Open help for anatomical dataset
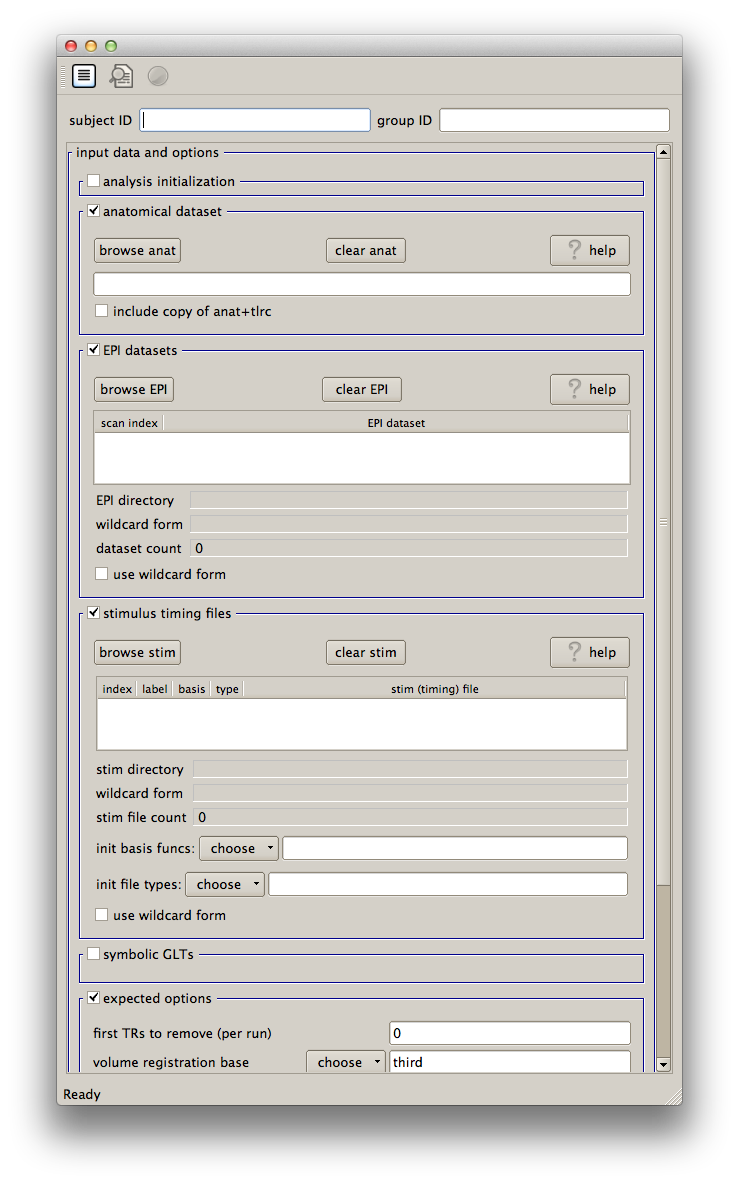Screen dimensions: 739x1184 tap(590, 250)
